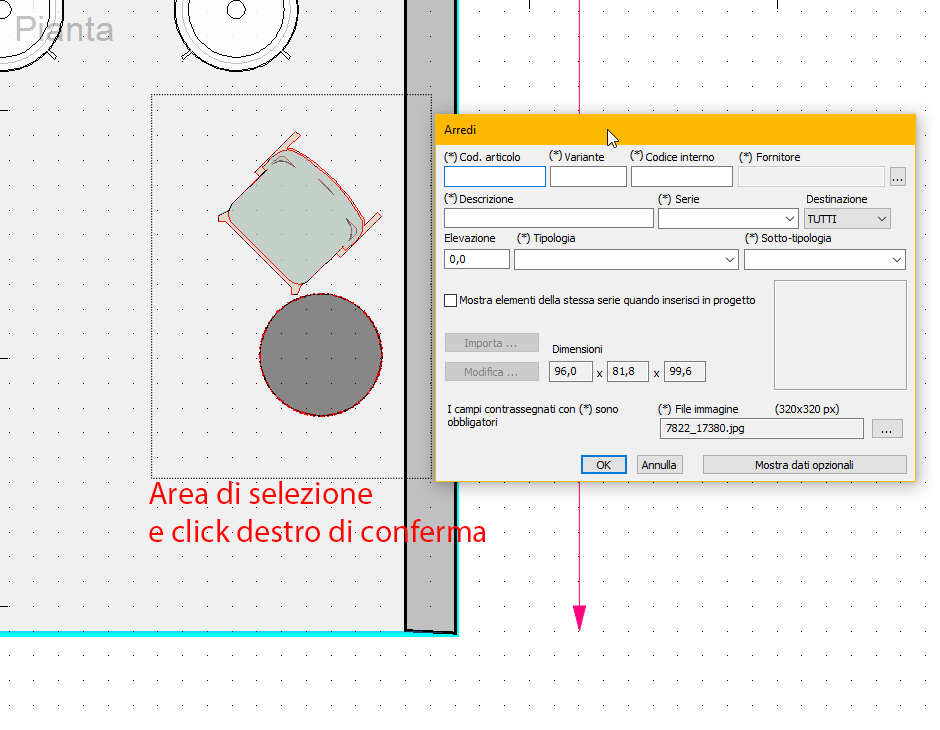Select the 81,8 dimension field
This screenshot has width=940, height=730.
tap(628, 372)
